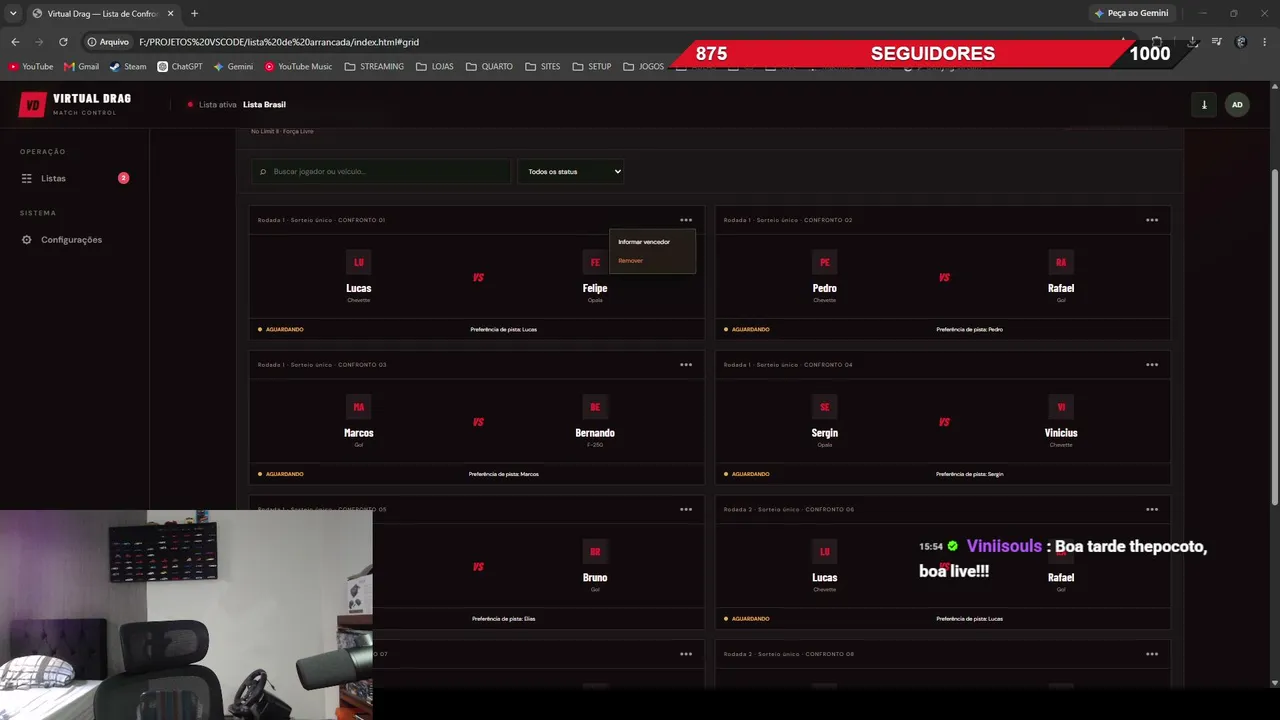Click the download icon in app header
The image size is (1280, 720).
pyautogui.click(x=1204, y=105)
